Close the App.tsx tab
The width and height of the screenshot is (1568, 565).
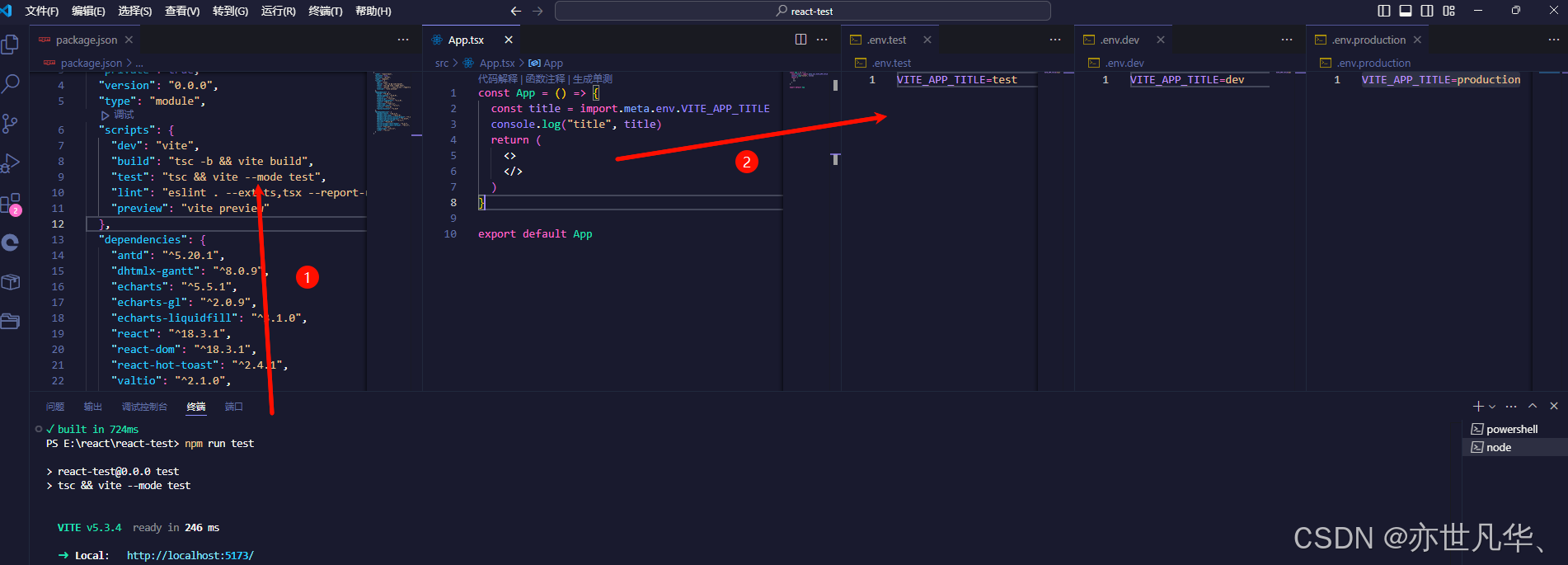point(509,40)
